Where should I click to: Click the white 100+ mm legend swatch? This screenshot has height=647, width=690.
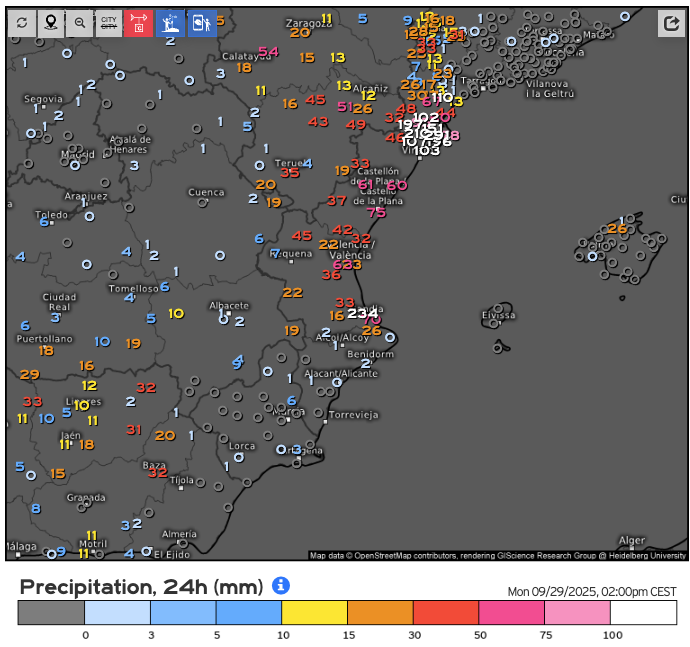643,612
